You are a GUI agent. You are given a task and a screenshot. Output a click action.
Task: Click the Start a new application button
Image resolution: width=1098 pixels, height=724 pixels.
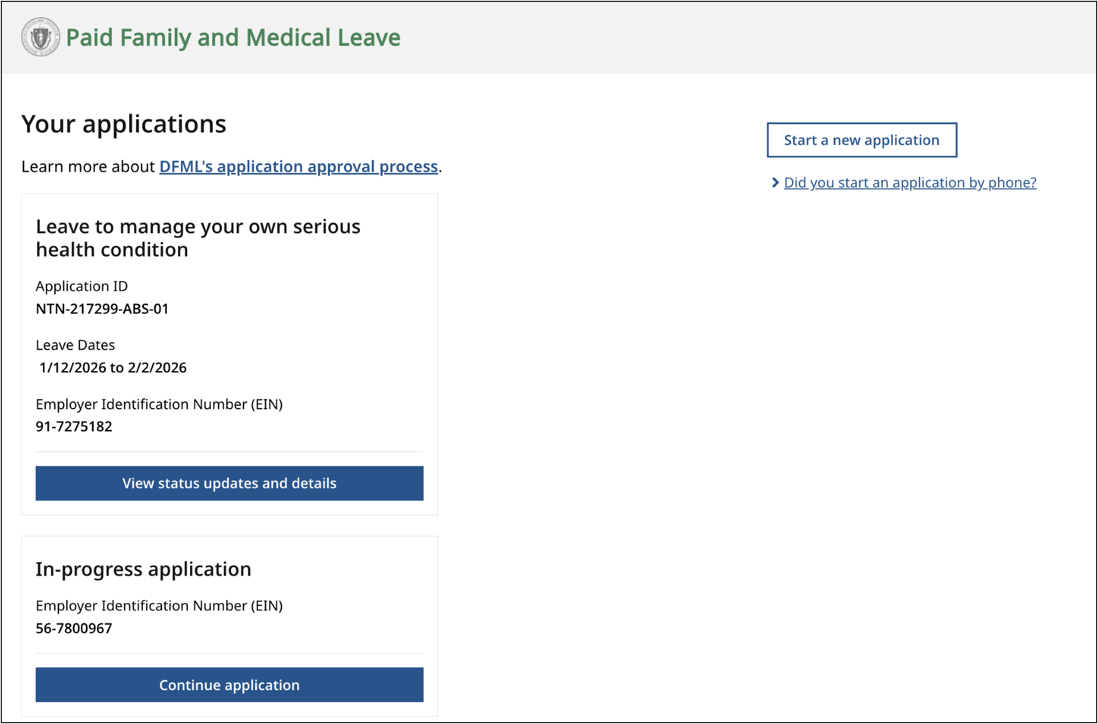click(x=861, y=140)
